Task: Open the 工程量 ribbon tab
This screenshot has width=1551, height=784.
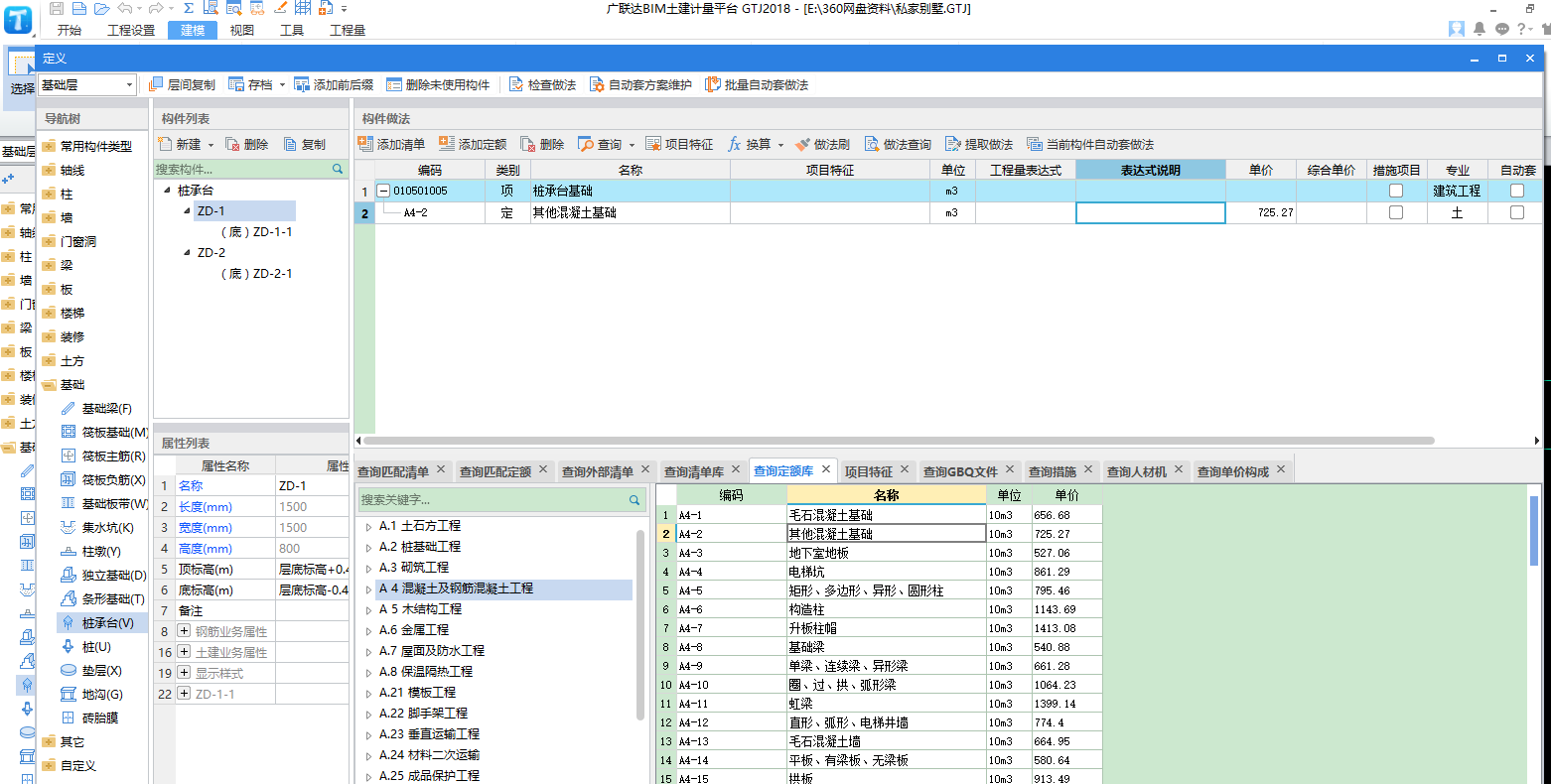Action: (348, 30)
